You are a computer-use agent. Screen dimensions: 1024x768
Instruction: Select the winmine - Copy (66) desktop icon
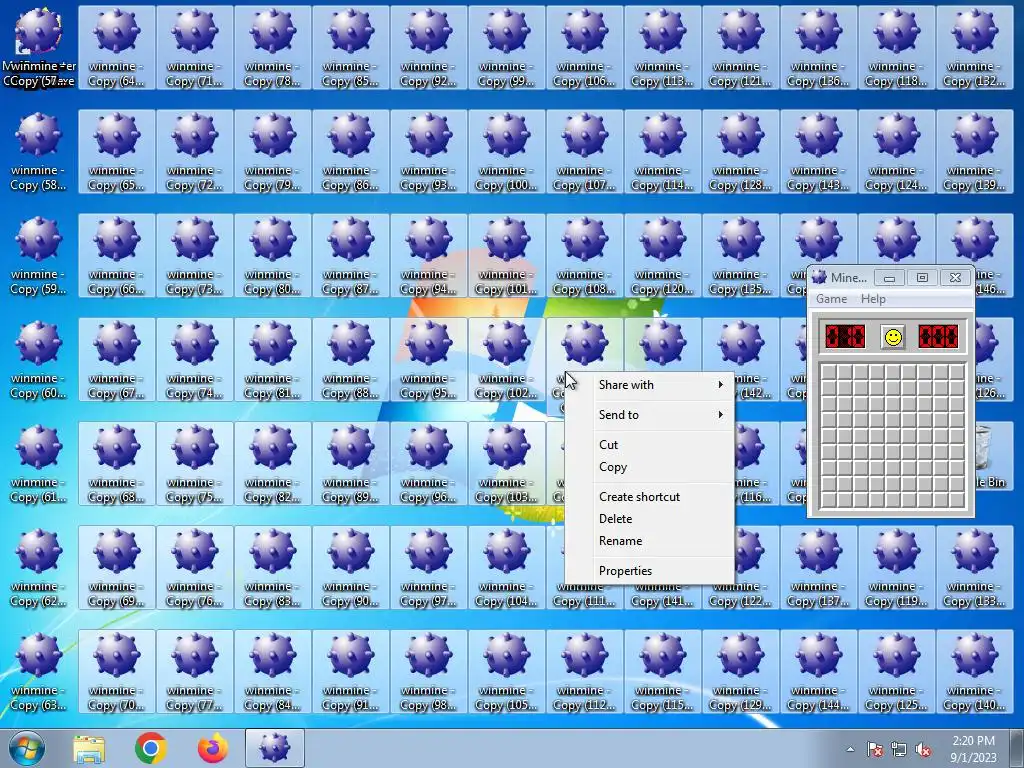point(117,255)
